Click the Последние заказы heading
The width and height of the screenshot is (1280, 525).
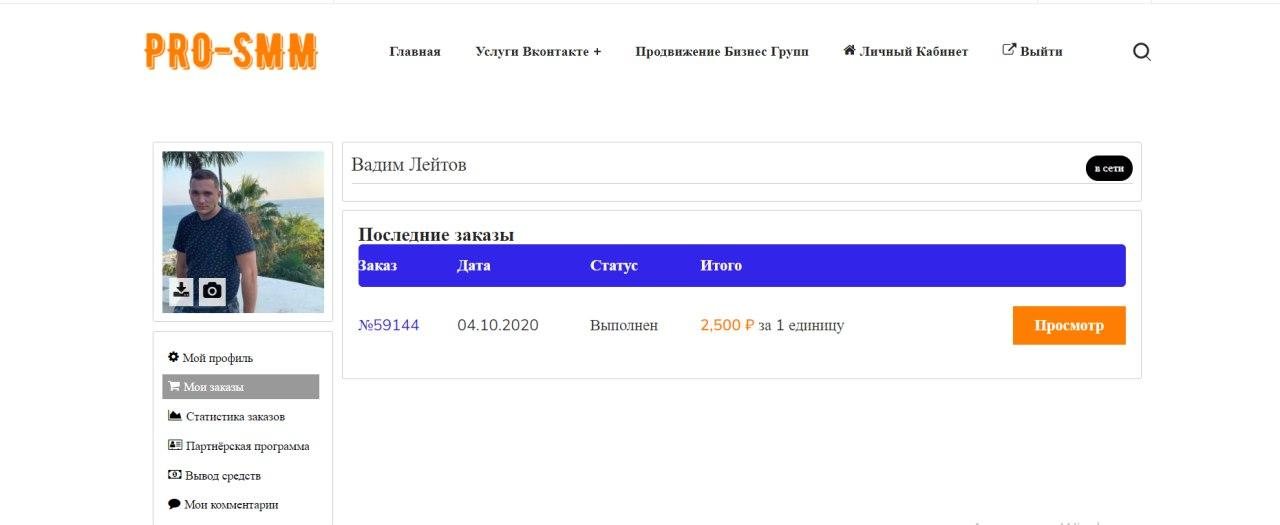pos(436,235)
